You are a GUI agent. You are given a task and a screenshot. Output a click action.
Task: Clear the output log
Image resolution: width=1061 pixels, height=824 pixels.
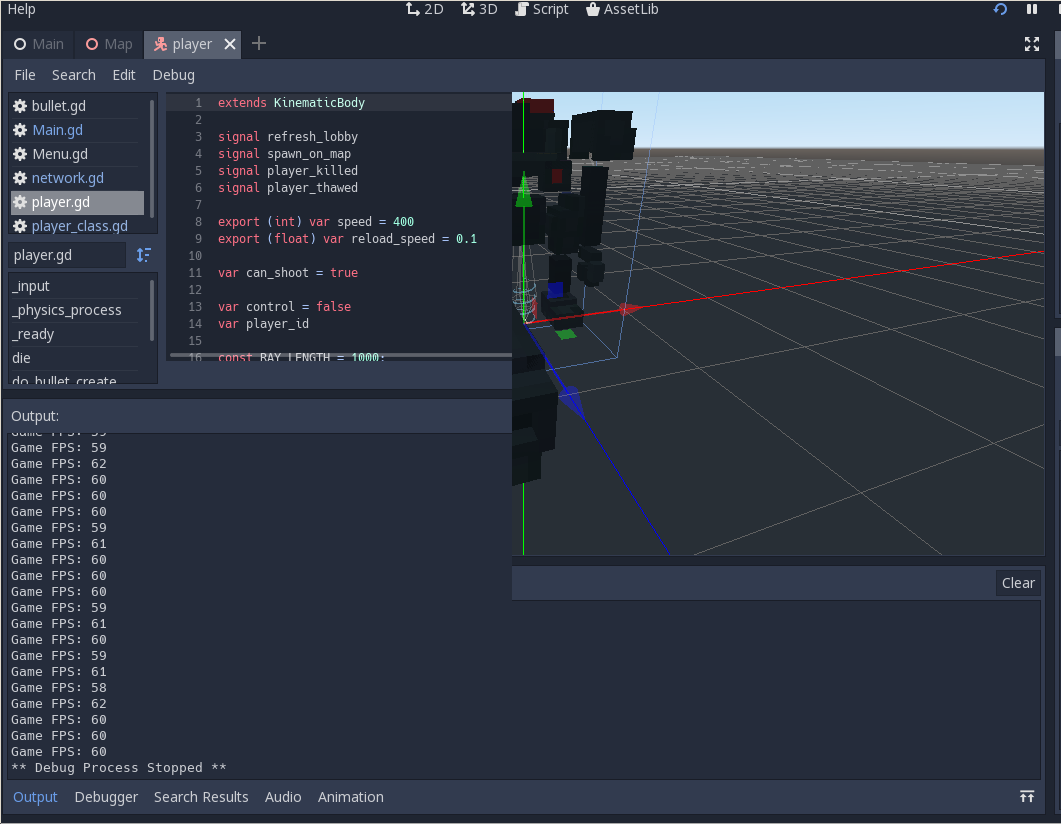tap(1018, 583)
